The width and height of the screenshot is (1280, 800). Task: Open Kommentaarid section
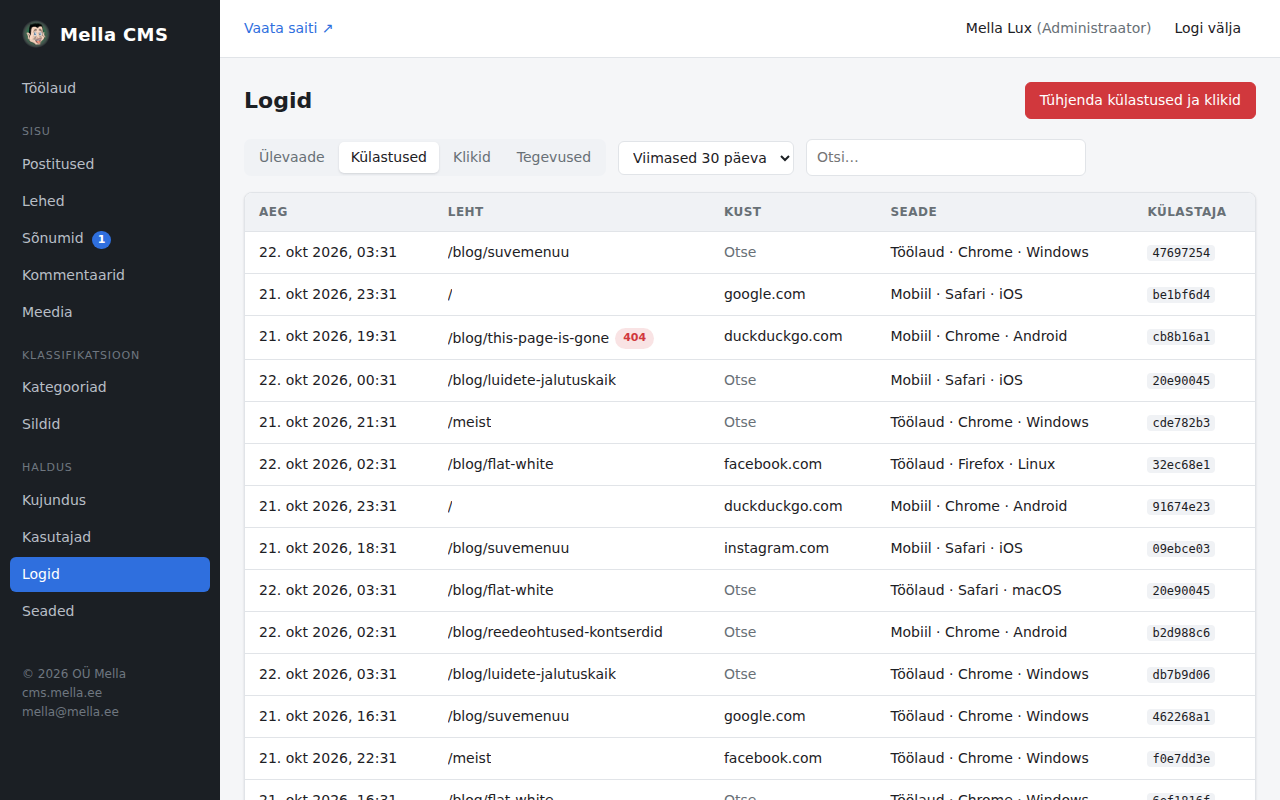[x=110, y=275]
